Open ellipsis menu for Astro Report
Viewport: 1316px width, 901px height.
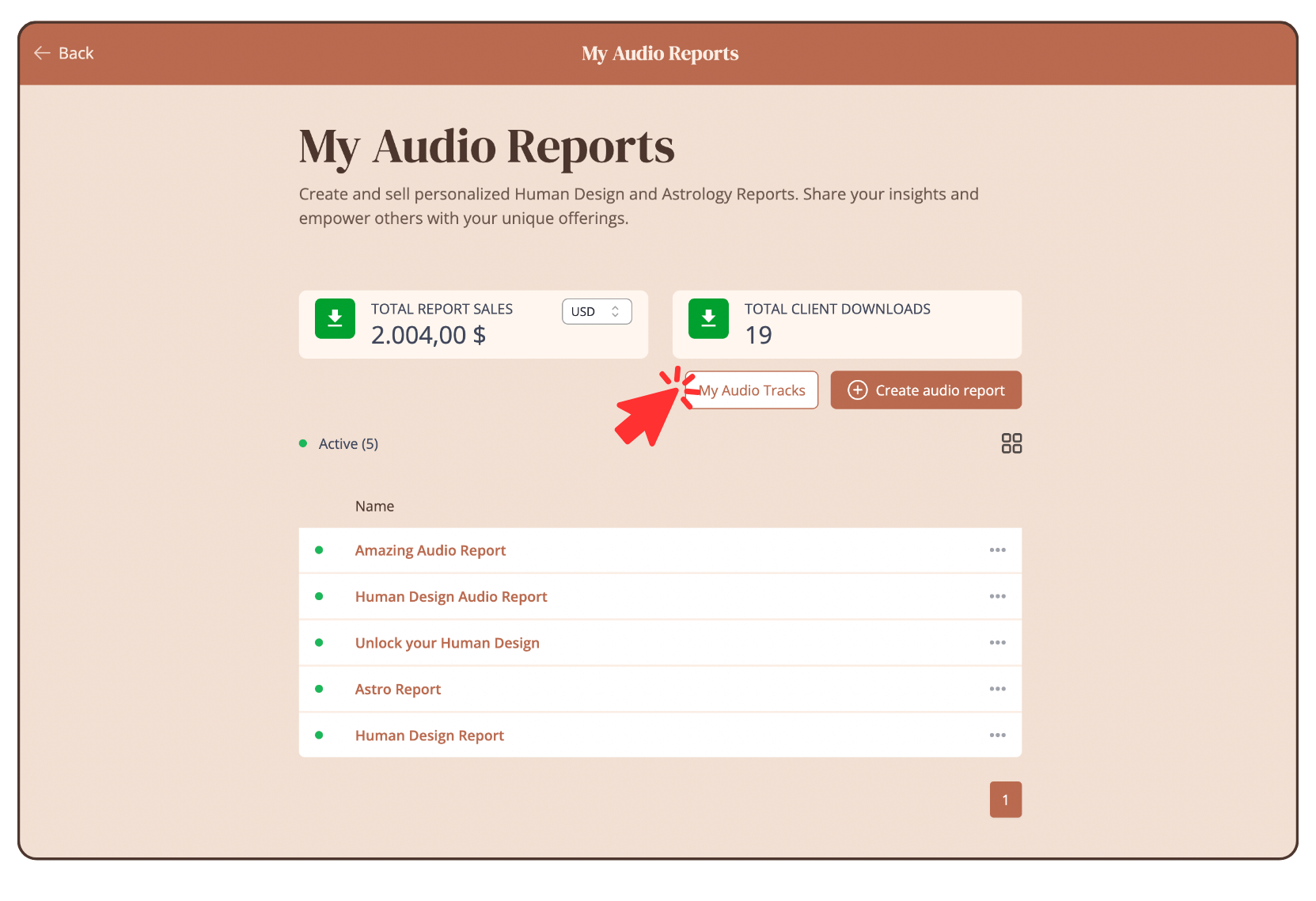(x=997, y=689)
